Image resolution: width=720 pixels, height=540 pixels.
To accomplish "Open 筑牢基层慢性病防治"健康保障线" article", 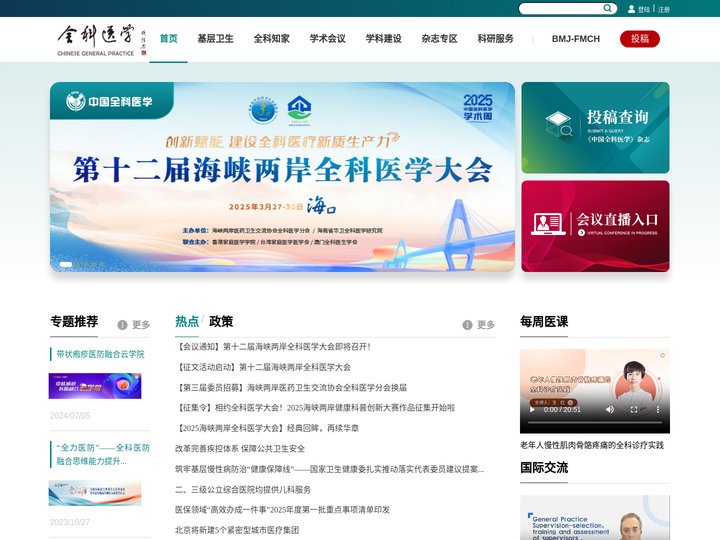I will tap(330, 469).
